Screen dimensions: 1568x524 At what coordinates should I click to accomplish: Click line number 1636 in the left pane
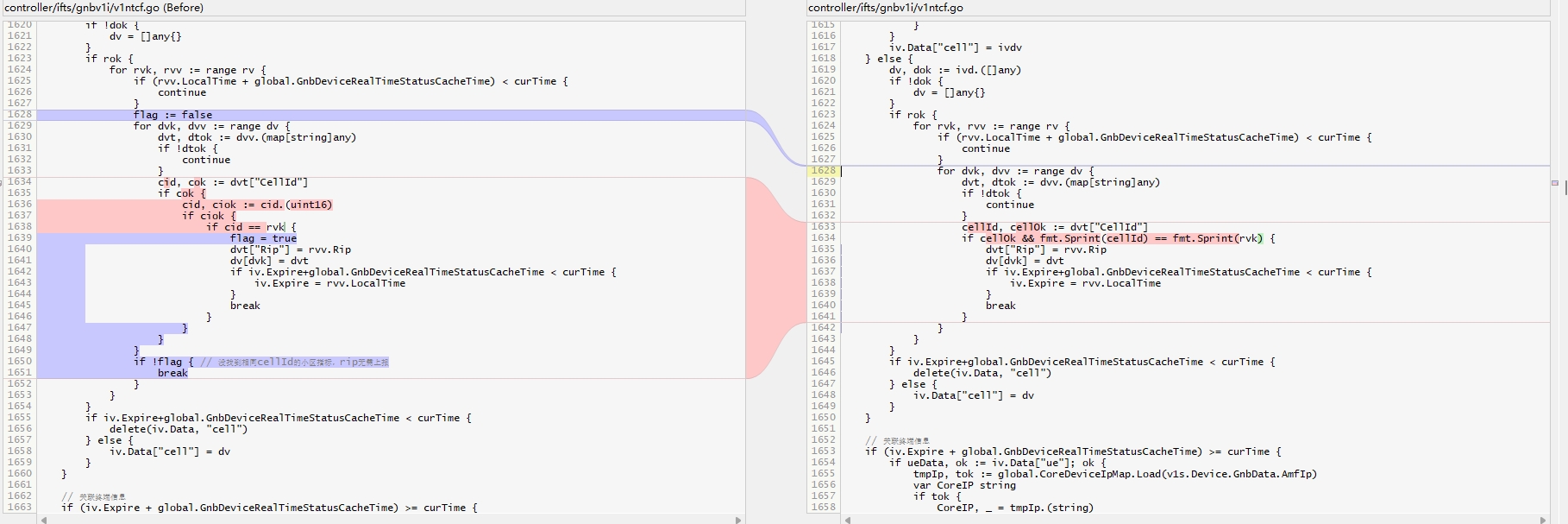click(x=19, y=205)
